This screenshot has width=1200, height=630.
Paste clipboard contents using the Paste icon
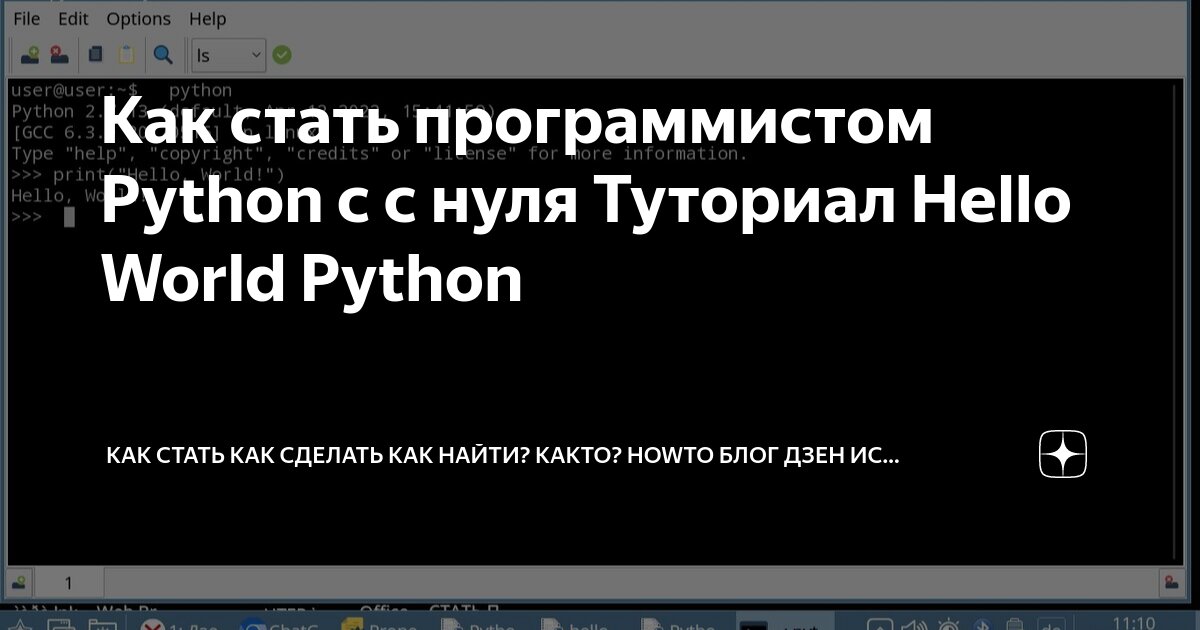point(126,54)
